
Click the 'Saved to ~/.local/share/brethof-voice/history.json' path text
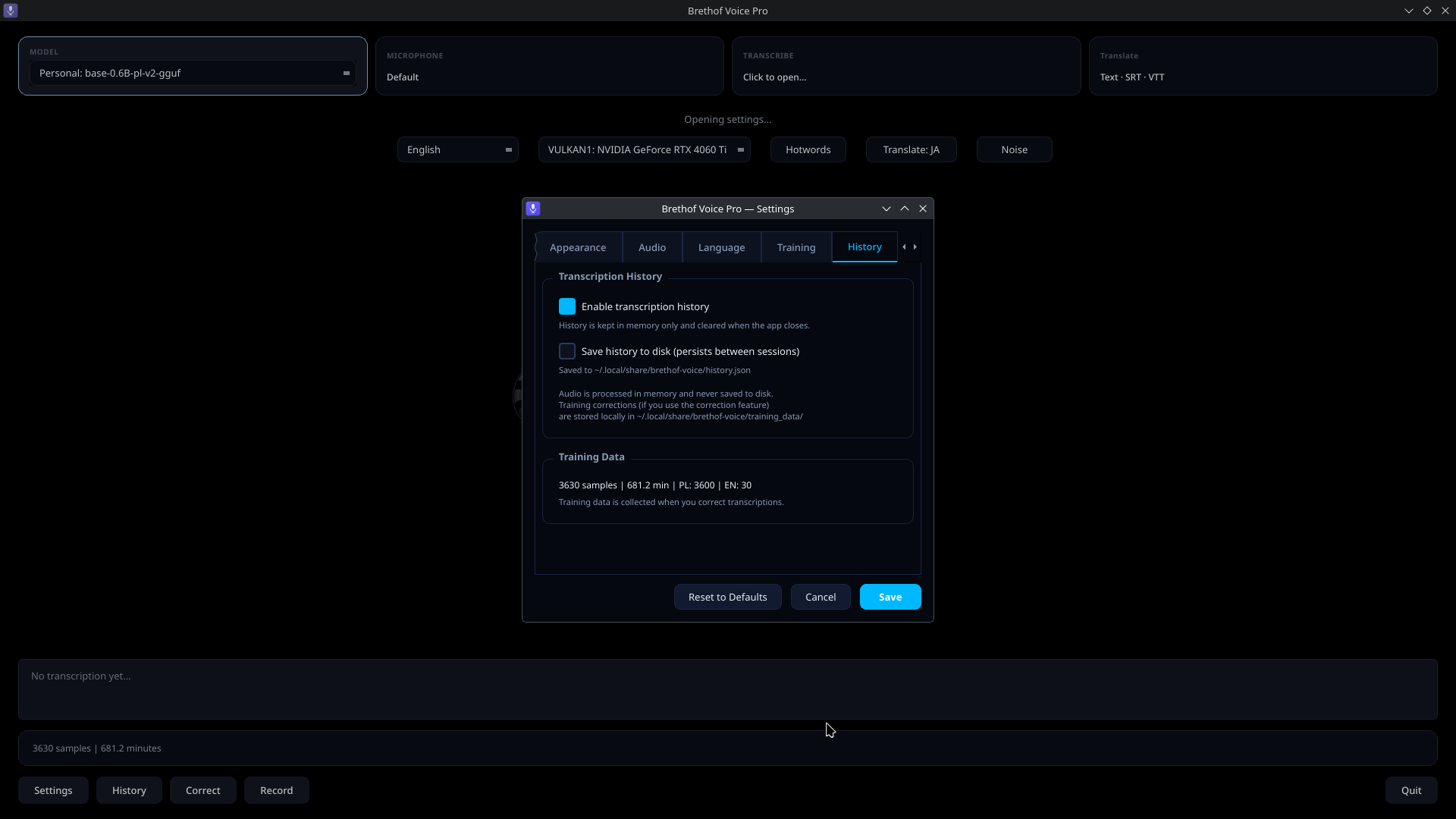(654, 370)
